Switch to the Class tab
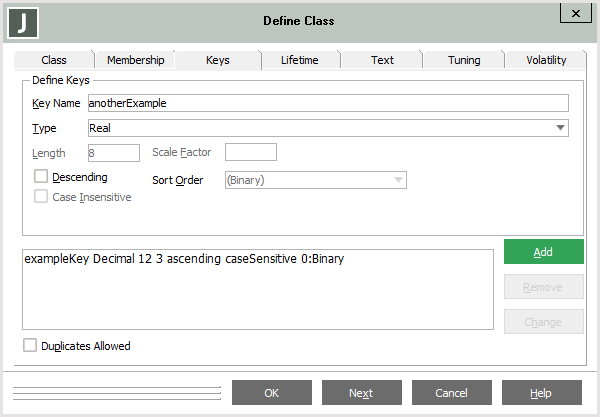This screenshot has height=417, width=600. (54, 60)
